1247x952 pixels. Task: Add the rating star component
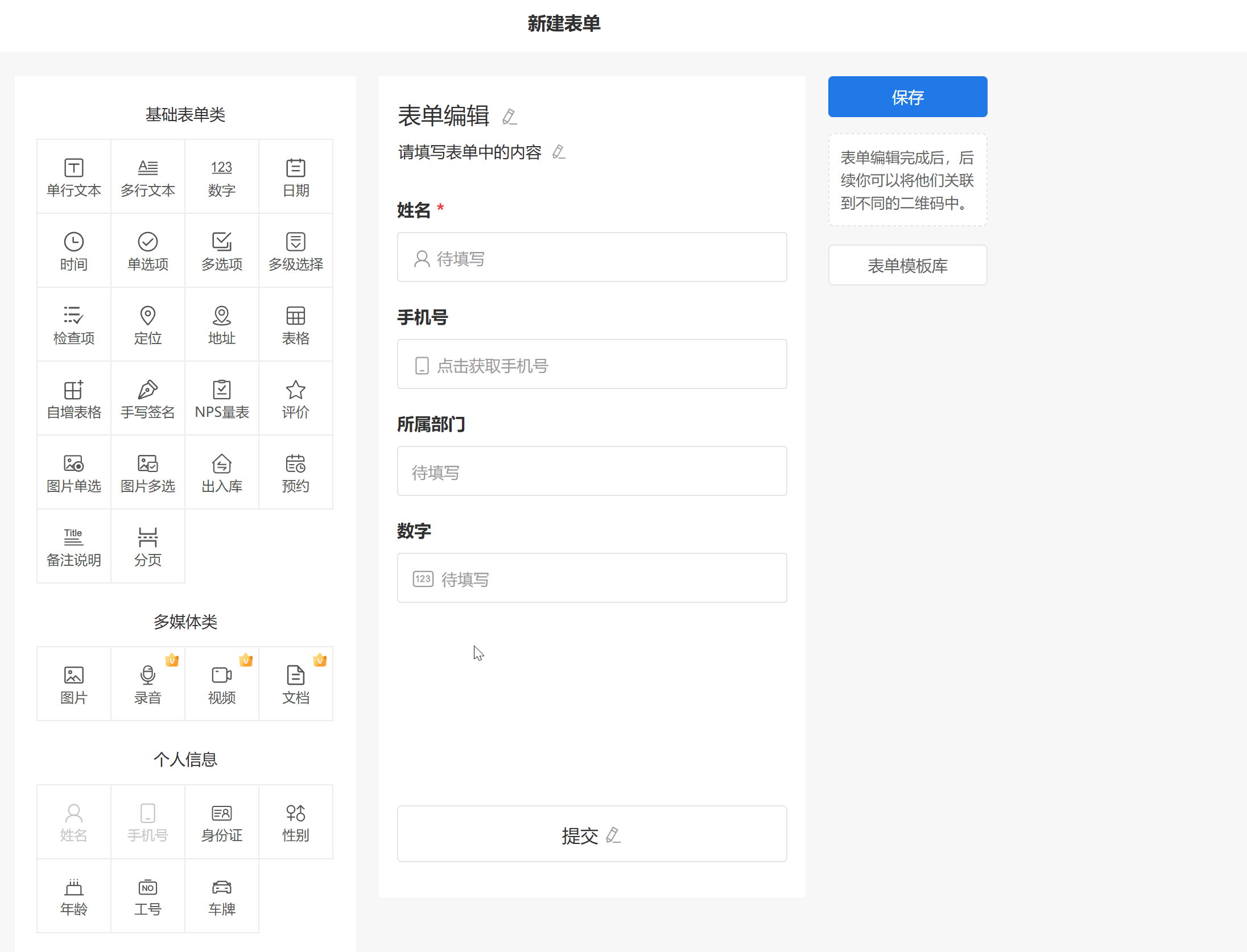coord(296,399)
